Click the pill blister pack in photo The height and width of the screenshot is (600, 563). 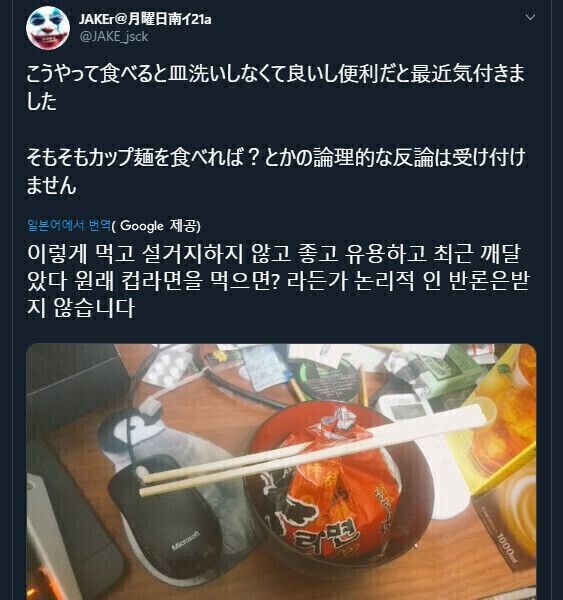pyautogui.click(x=169, y=365)
